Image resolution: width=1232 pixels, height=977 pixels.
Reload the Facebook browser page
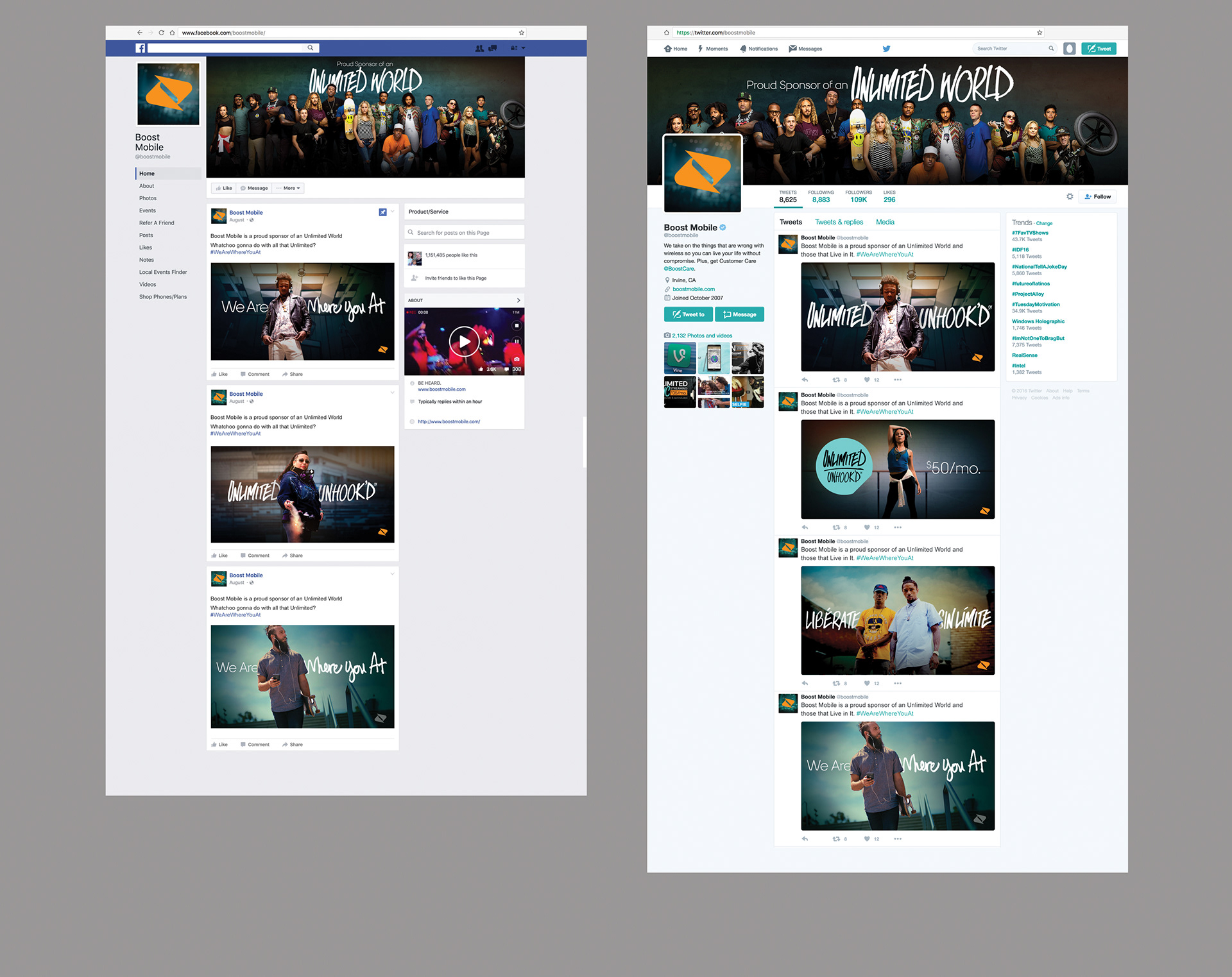pyautogui.click(x=162, y=33)
